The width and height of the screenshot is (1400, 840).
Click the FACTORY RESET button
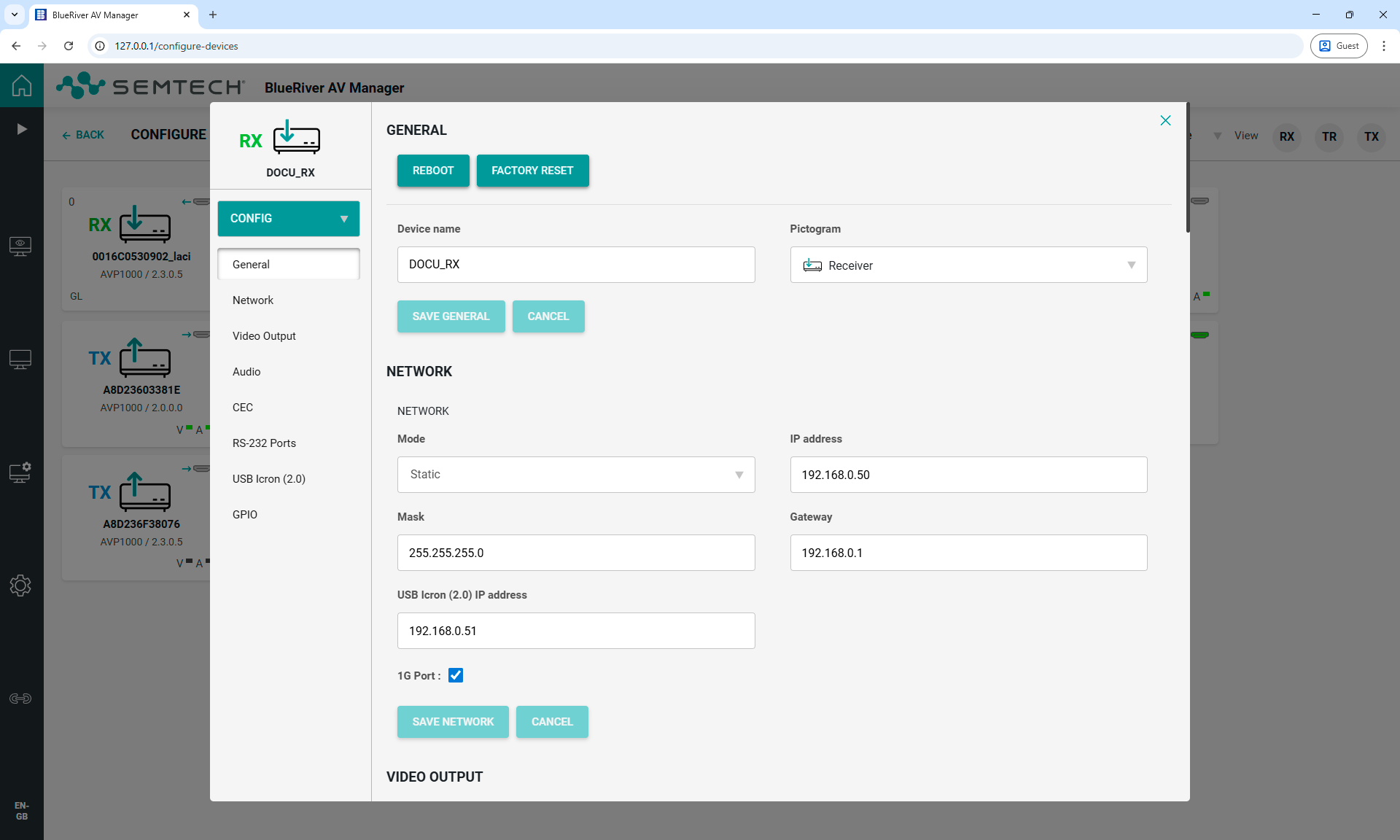532,171
